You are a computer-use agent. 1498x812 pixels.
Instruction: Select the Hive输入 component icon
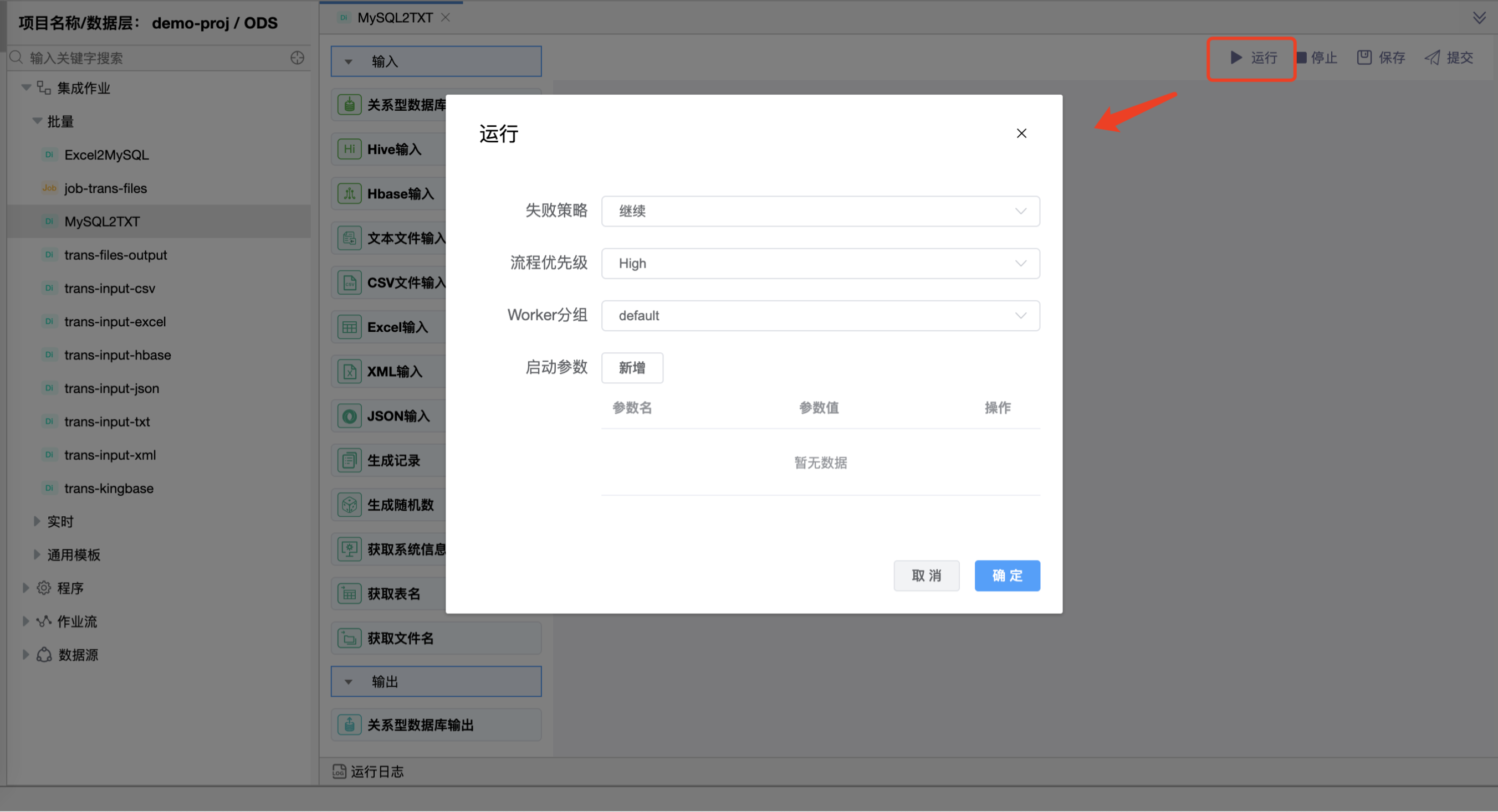349,149
